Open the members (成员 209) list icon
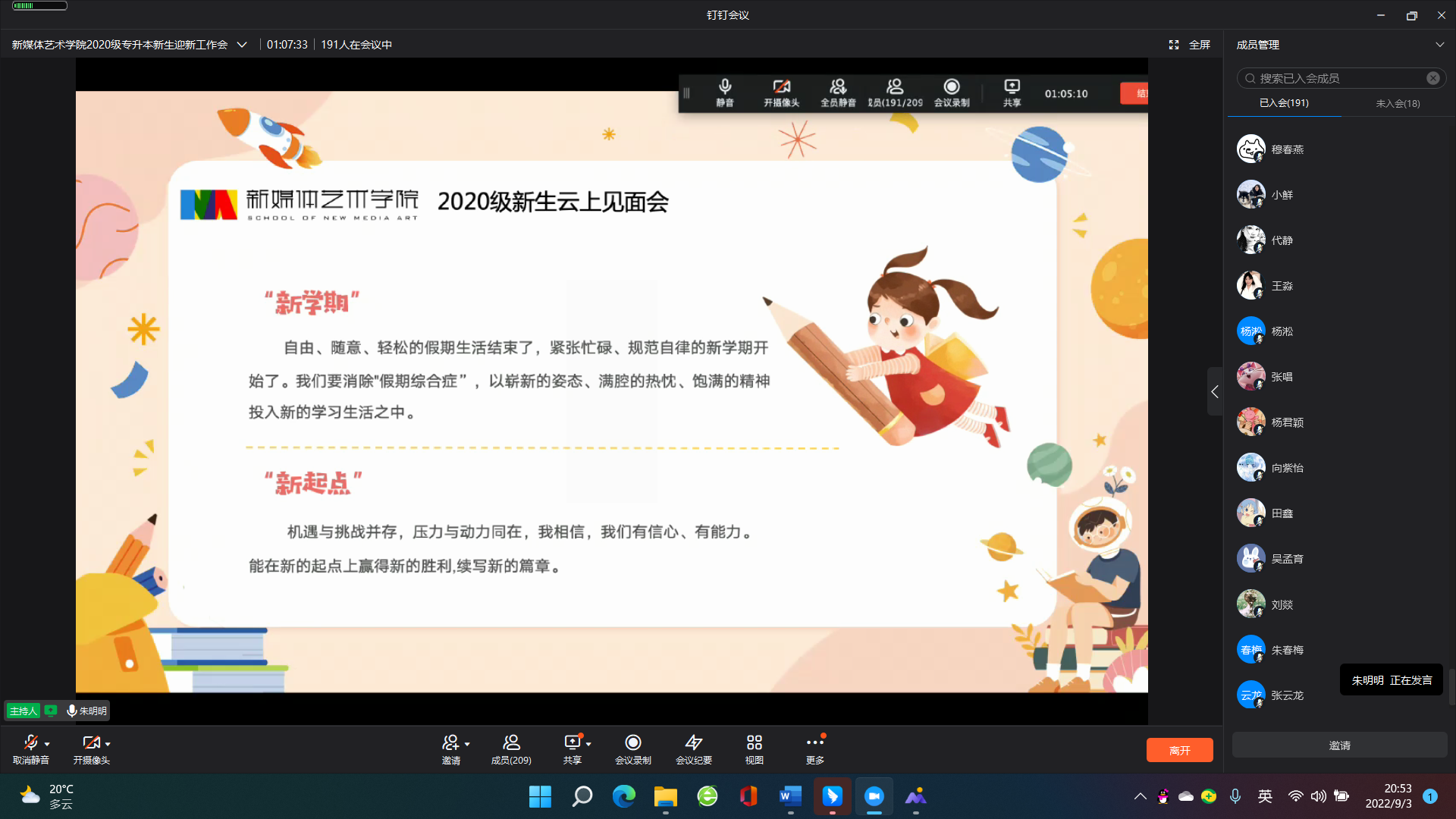Image resolution: width=1456 pixels, height=819 pixels. (x=511, y=742)
